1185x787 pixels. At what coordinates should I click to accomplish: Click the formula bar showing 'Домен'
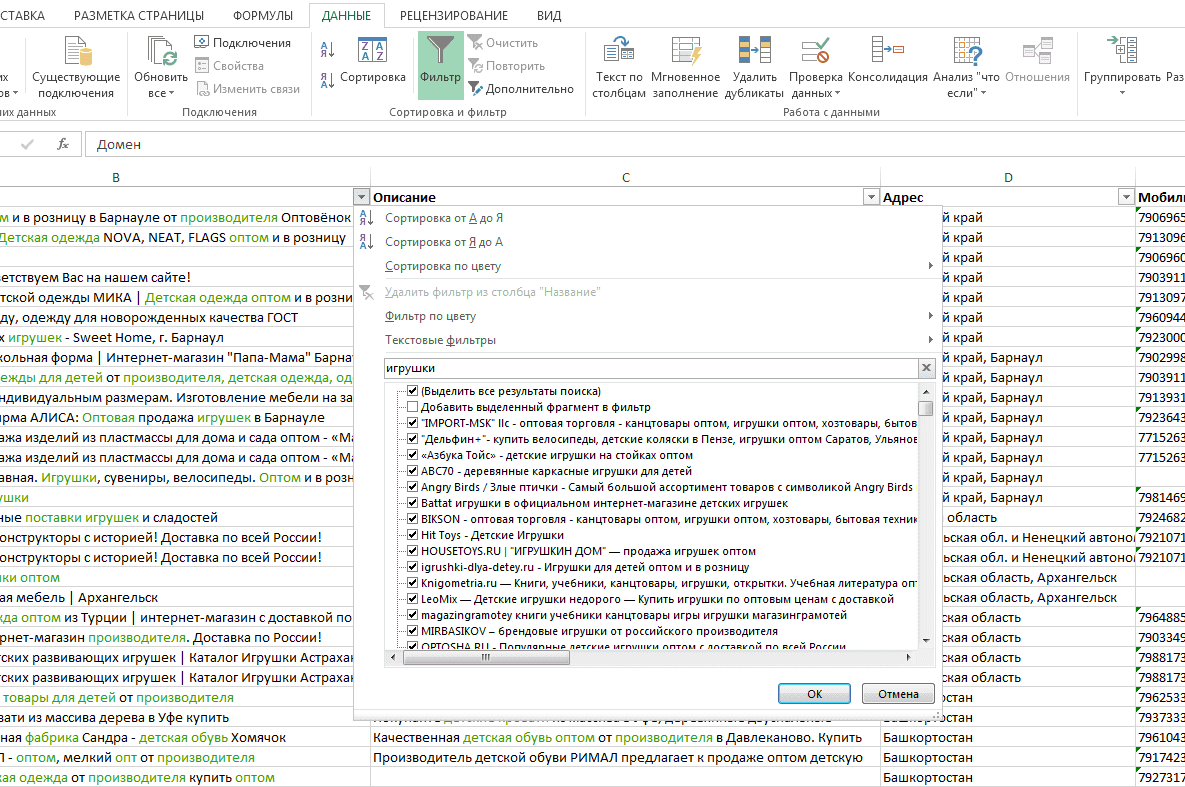point(635,144)
